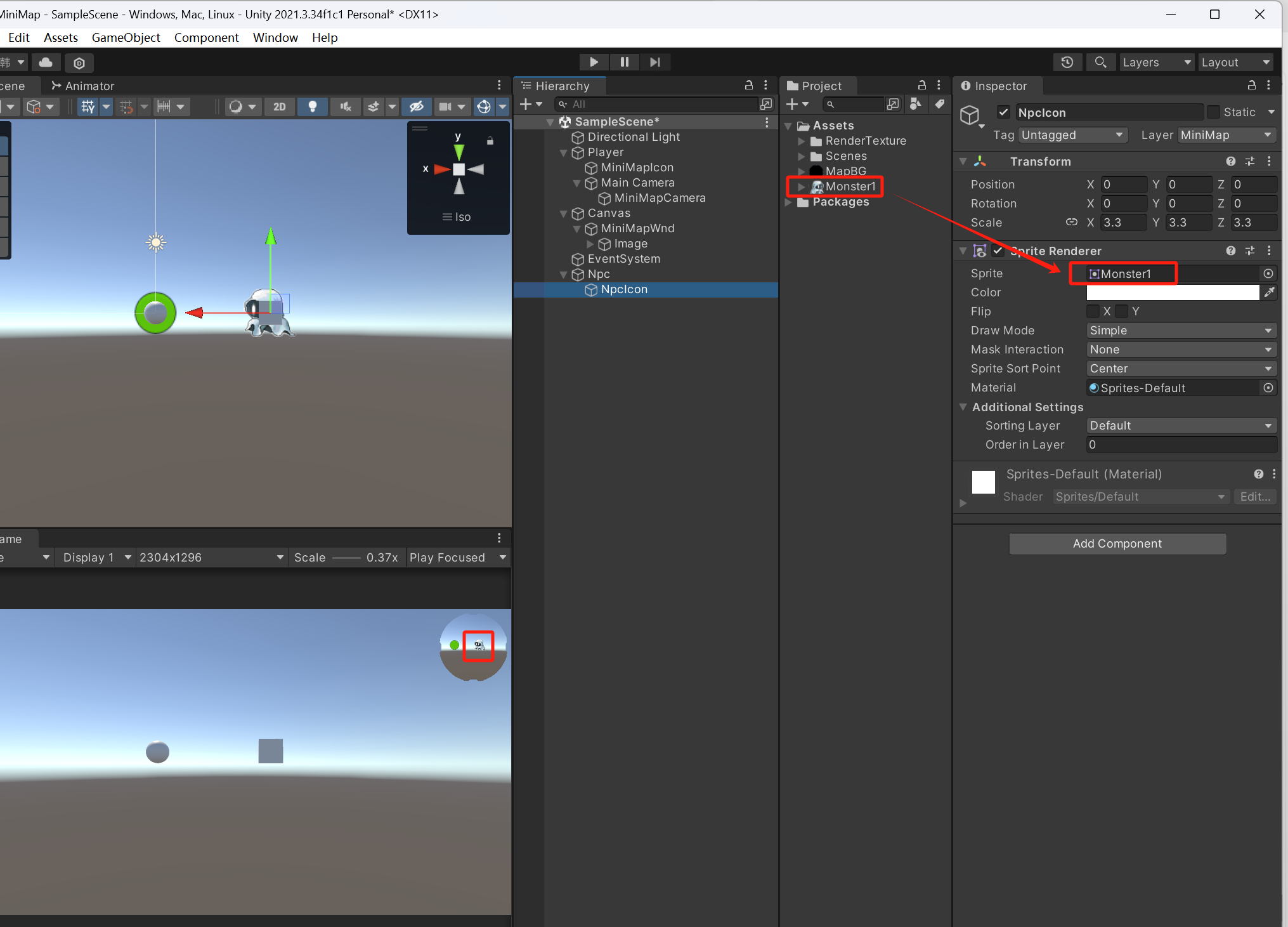Image resolution: width=1288 pixels, height=927 pixels.
Task: Open the Draw Mode dropdown
Action: point(1180,331)
